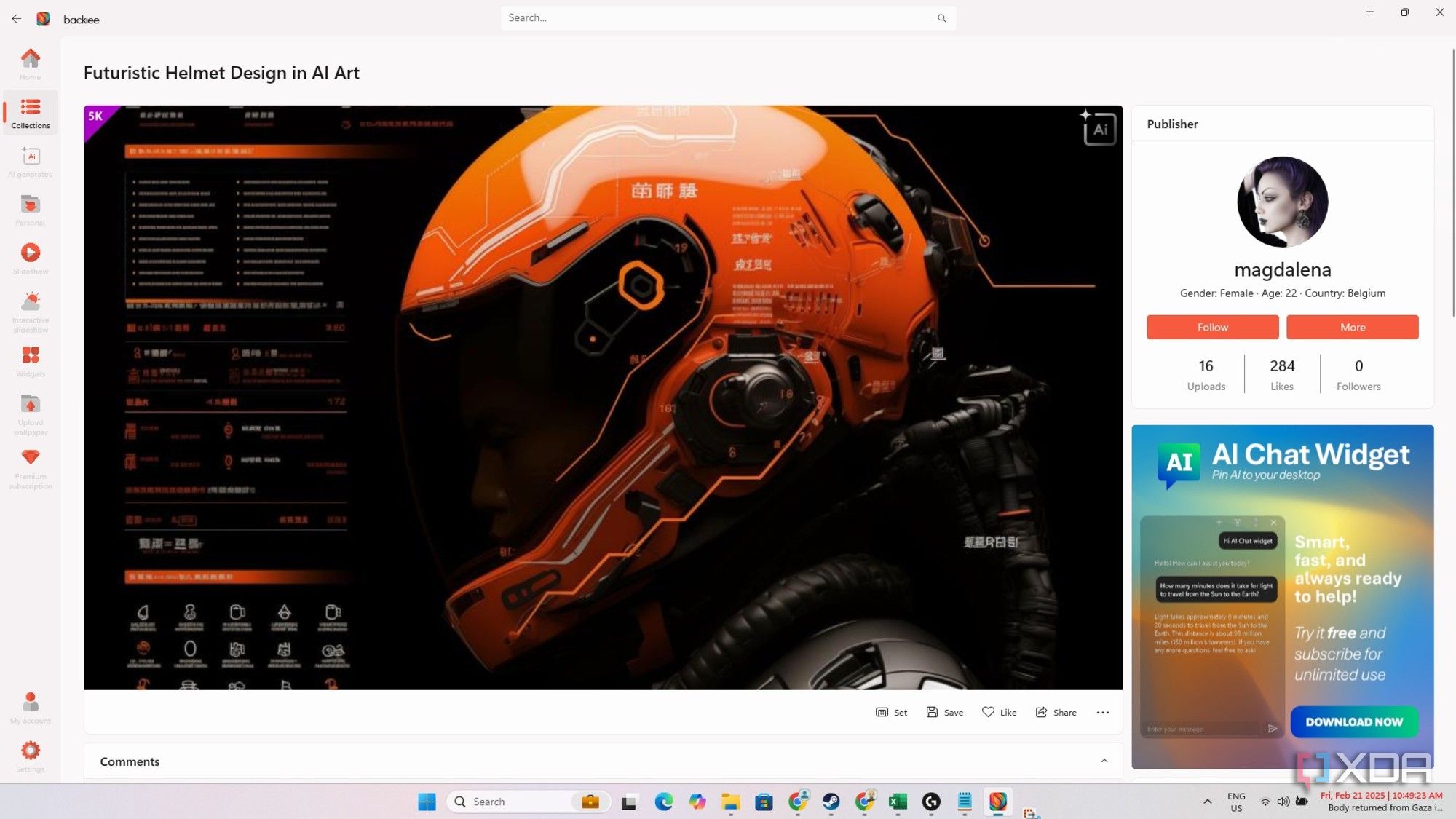Screen dimensions: 1456x819
Task: Follow publisher magdalena
Action: click(1212, 327)
